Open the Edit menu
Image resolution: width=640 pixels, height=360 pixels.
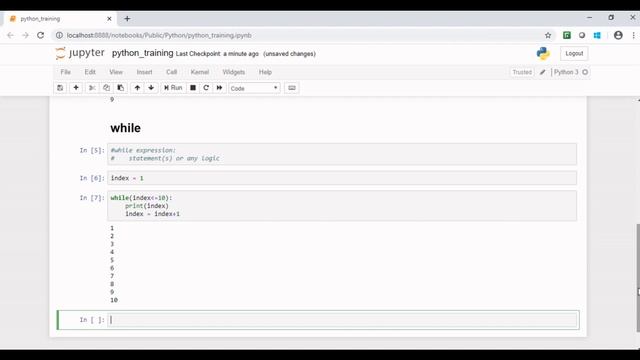coord(90,72)
